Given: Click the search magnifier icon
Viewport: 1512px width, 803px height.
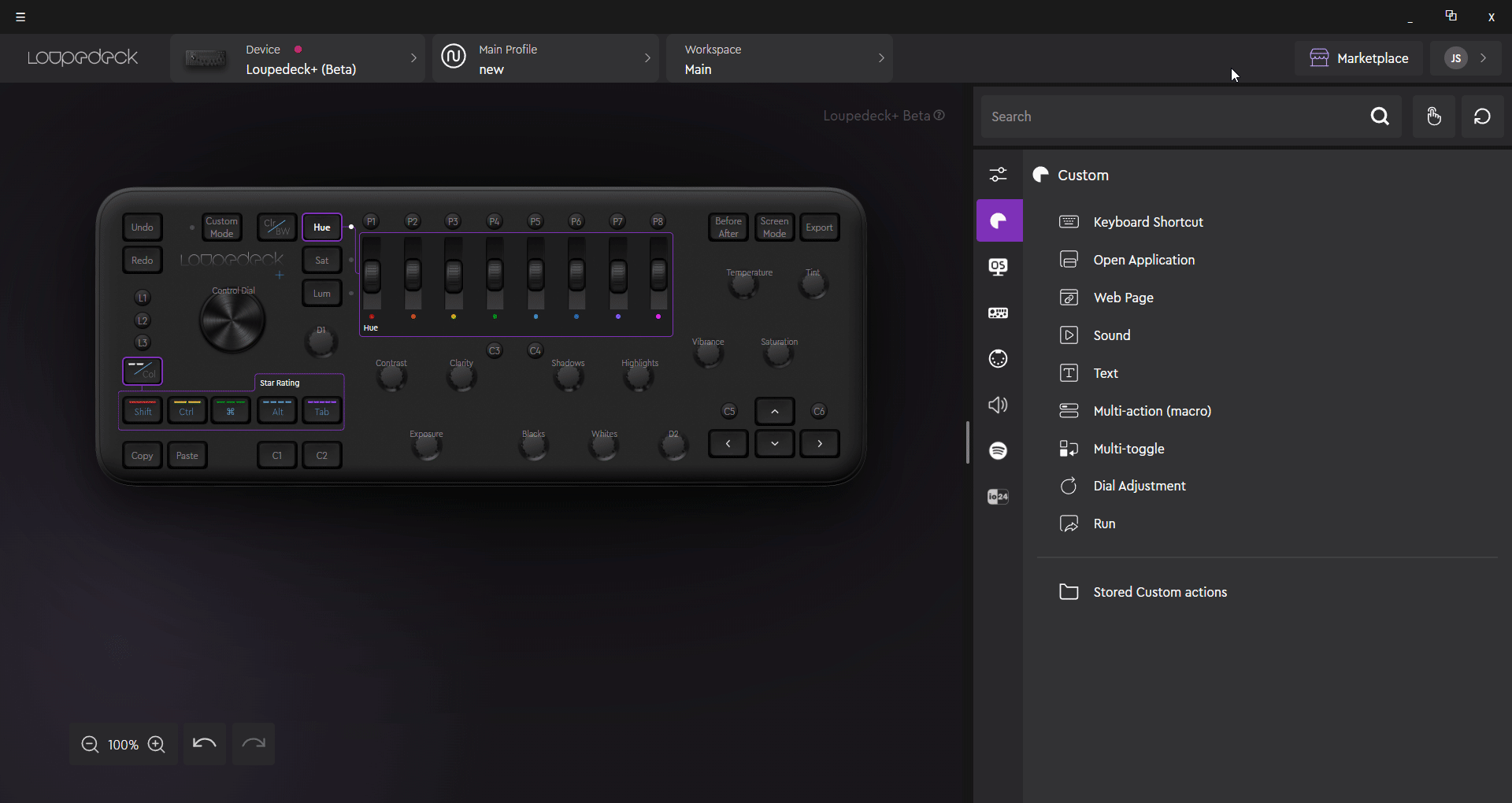Looking at the screenshot, I should [x=1380, y=117].
